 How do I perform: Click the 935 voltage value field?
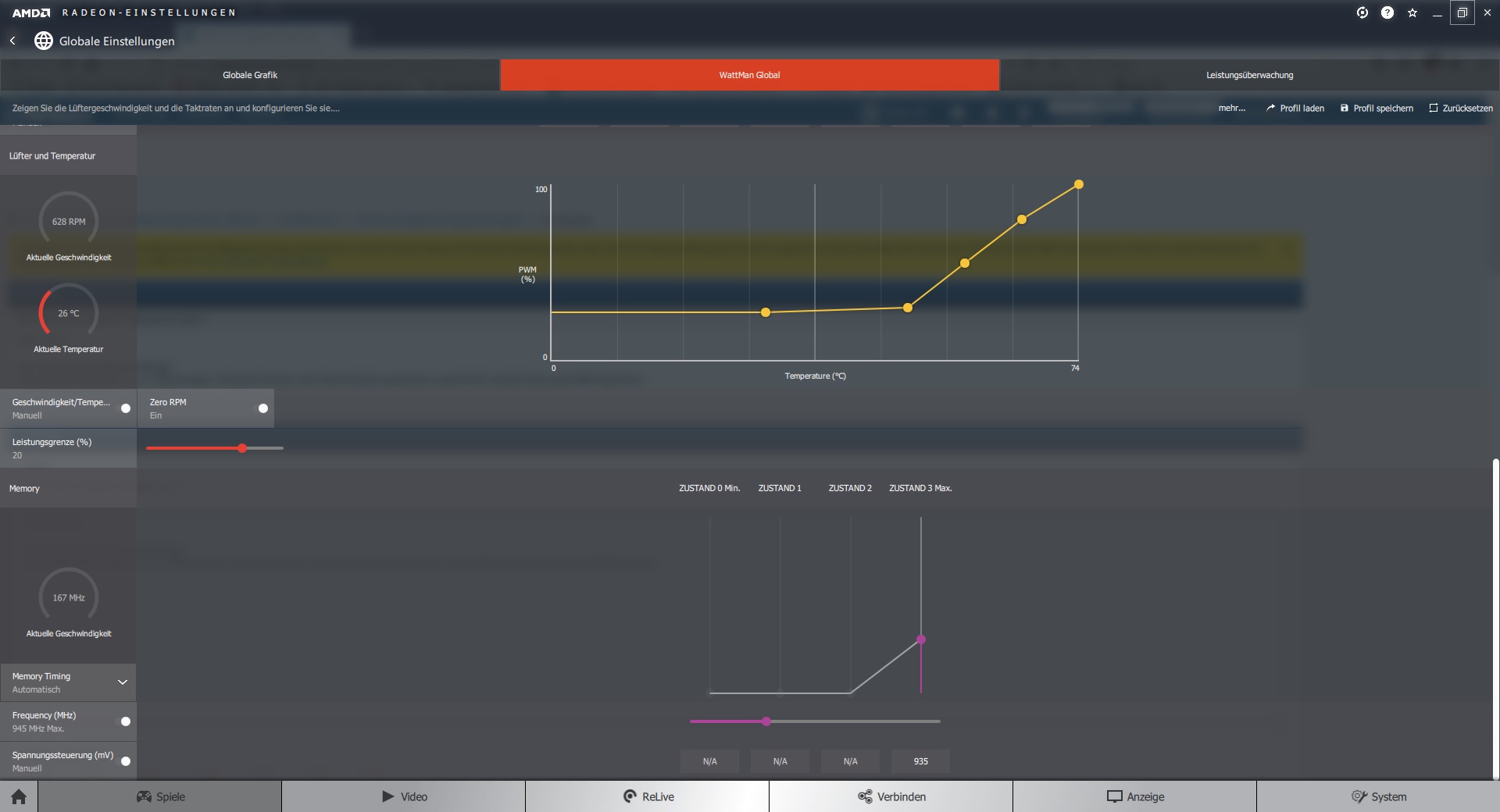click(x=921, y=761)
